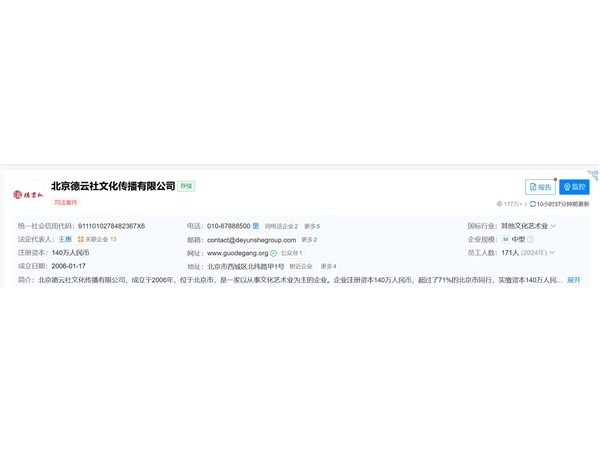Open 关联企业 13 related companies tag
Screen dimensions: 600x450
pyautogui.click(x=97, y=239)
